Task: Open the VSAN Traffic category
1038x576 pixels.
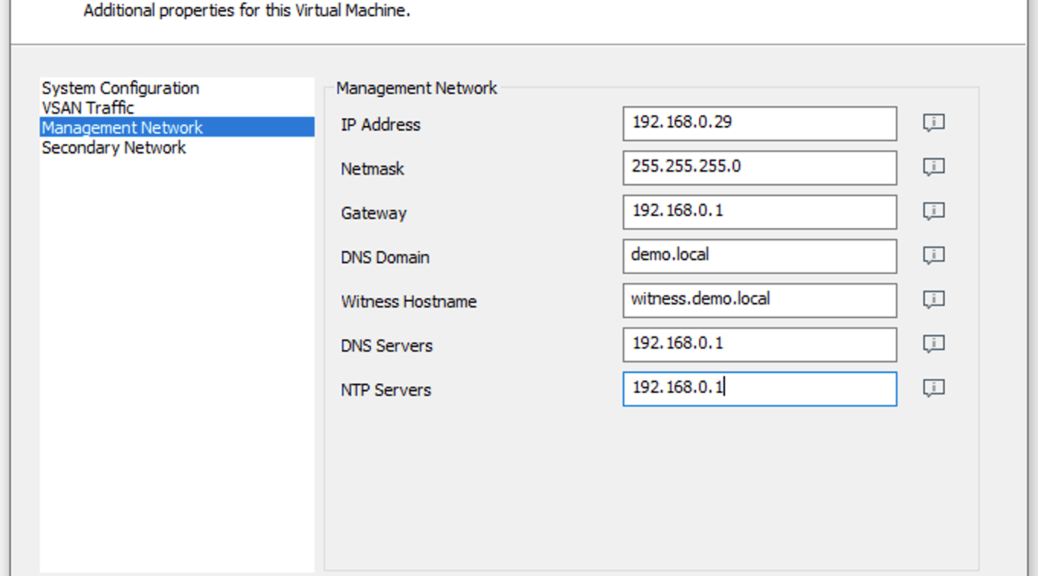Action: 88,108
